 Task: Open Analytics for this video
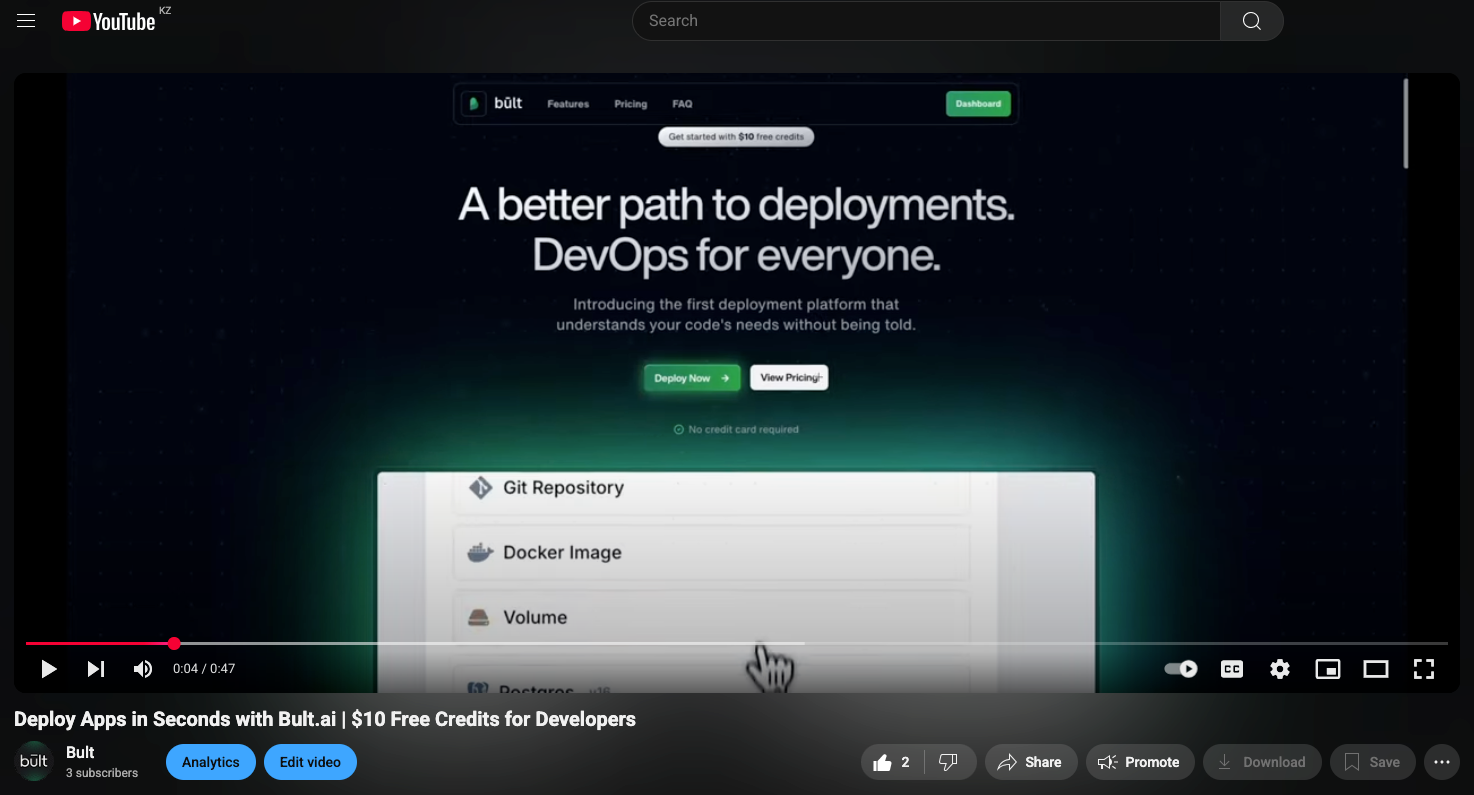210,761
